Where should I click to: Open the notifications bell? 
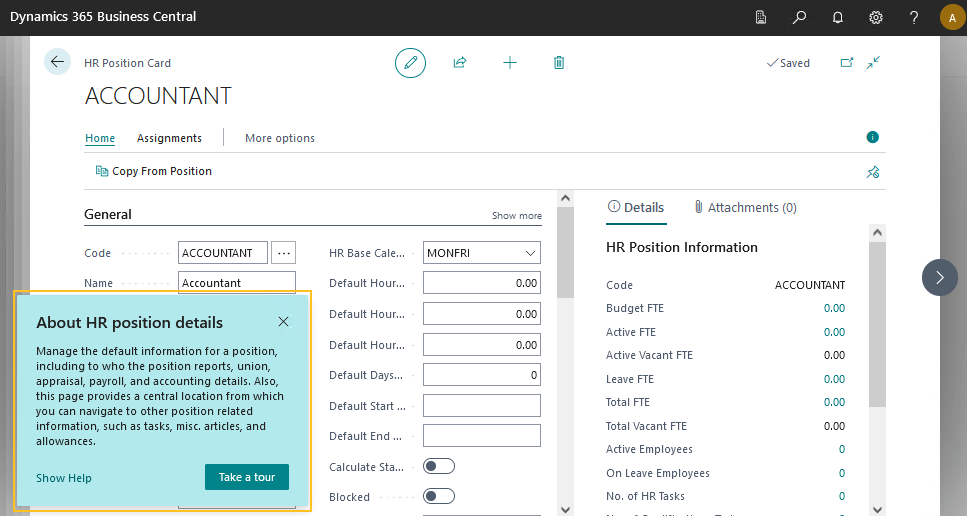tap(838, 17)
